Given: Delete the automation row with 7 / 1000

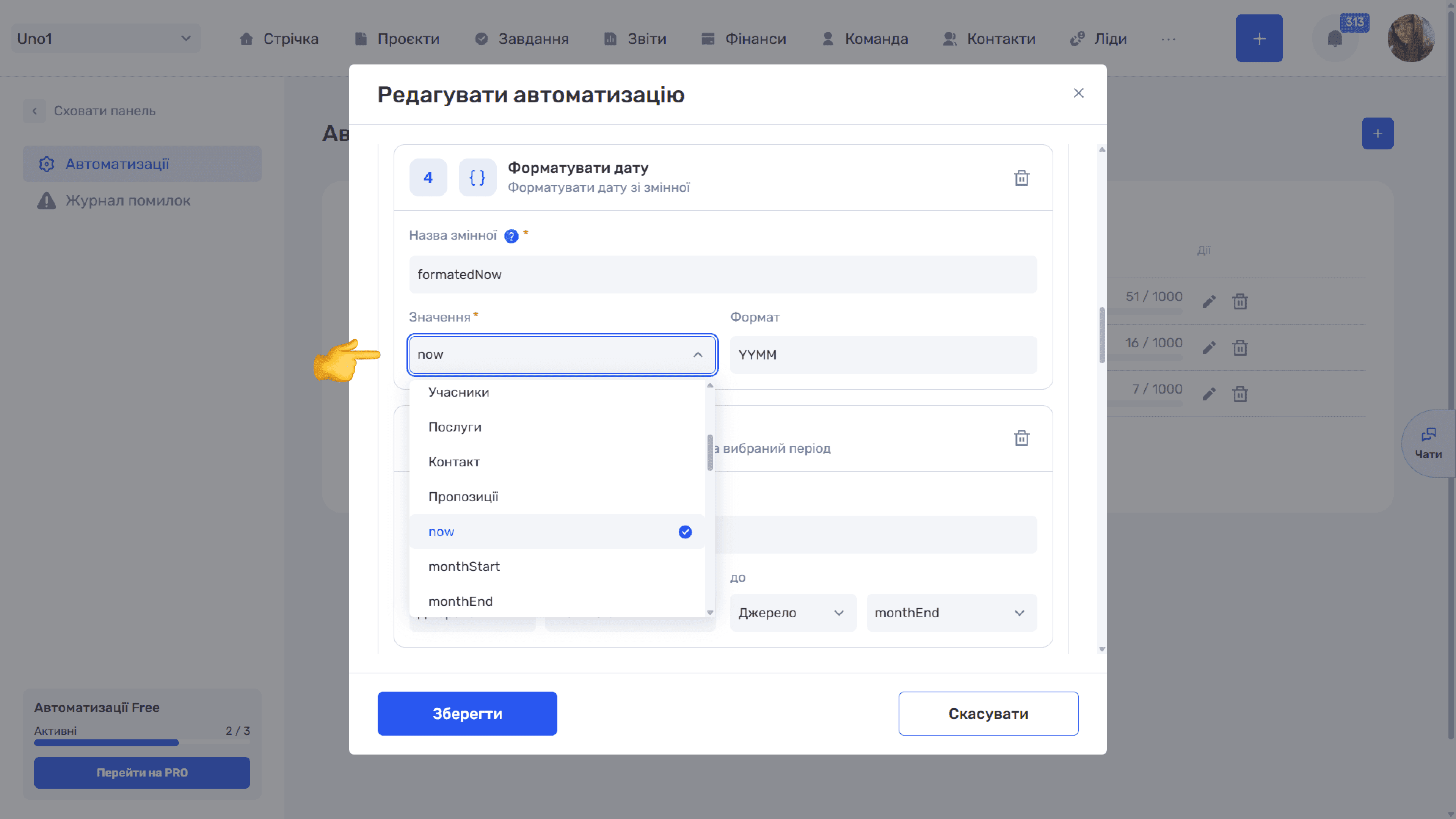Looking at the screenshot, I should click(x=1239, y=394).
